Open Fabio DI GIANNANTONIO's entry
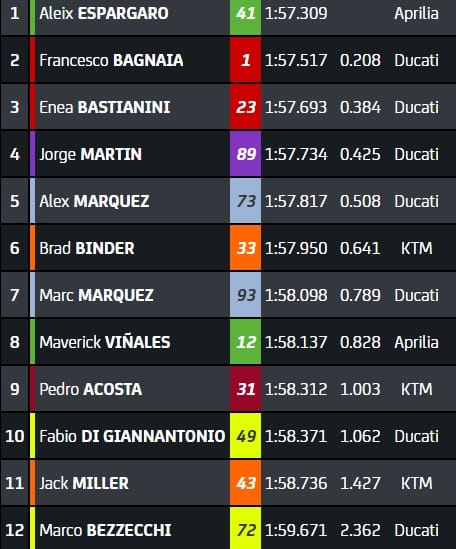The image size is (456, 549). click(132, 436)
